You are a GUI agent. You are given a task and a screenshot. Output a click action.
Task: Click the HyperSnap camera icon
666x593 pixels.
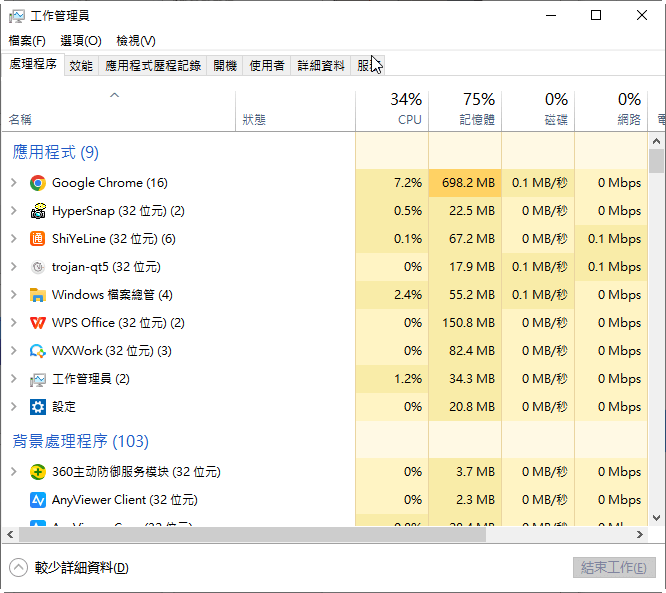(38, 211)
